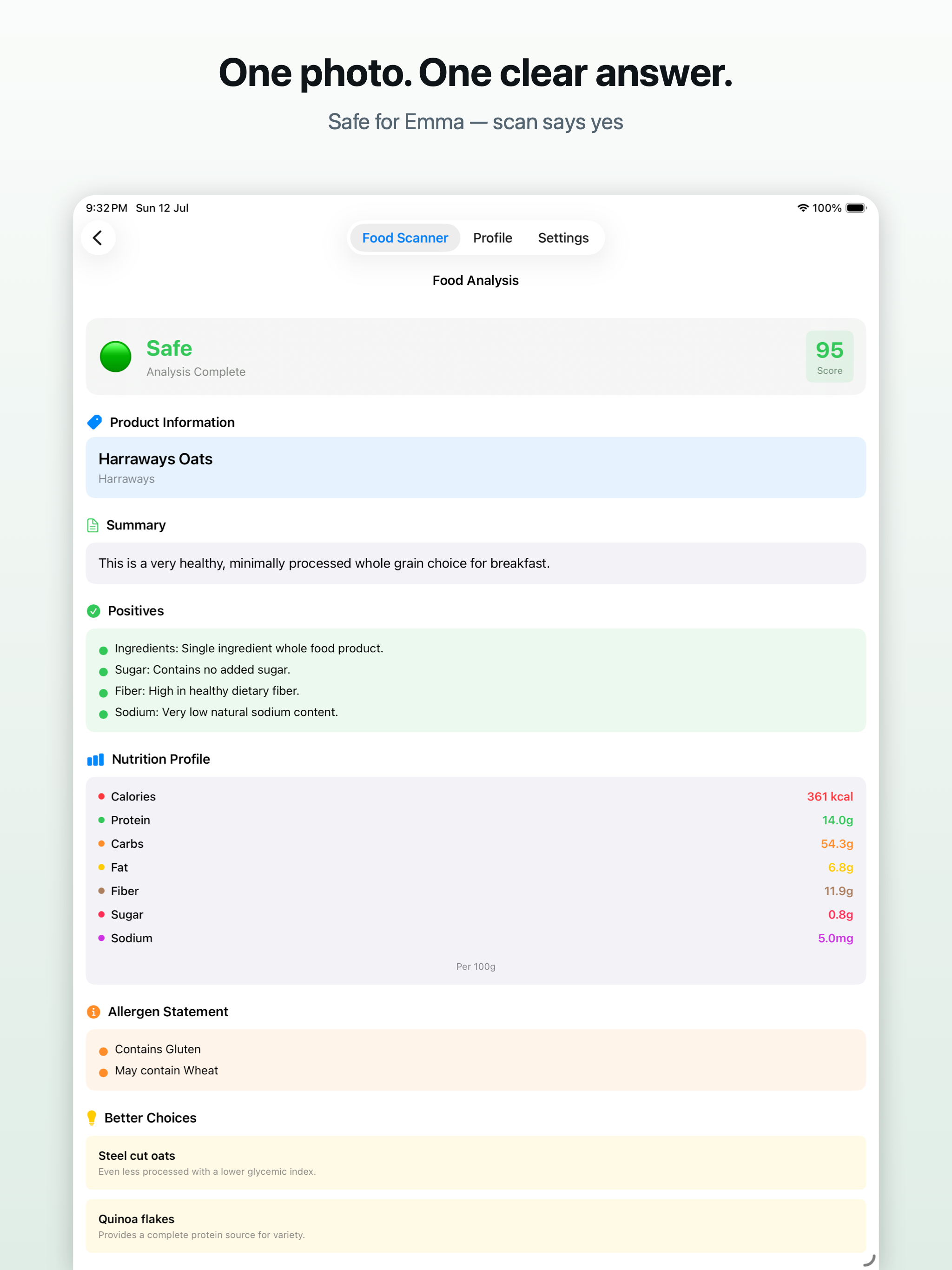Click the 361 kcal Calories value
The width and height of the screenshot is (952, 1270).
click(x=830, y=796)
